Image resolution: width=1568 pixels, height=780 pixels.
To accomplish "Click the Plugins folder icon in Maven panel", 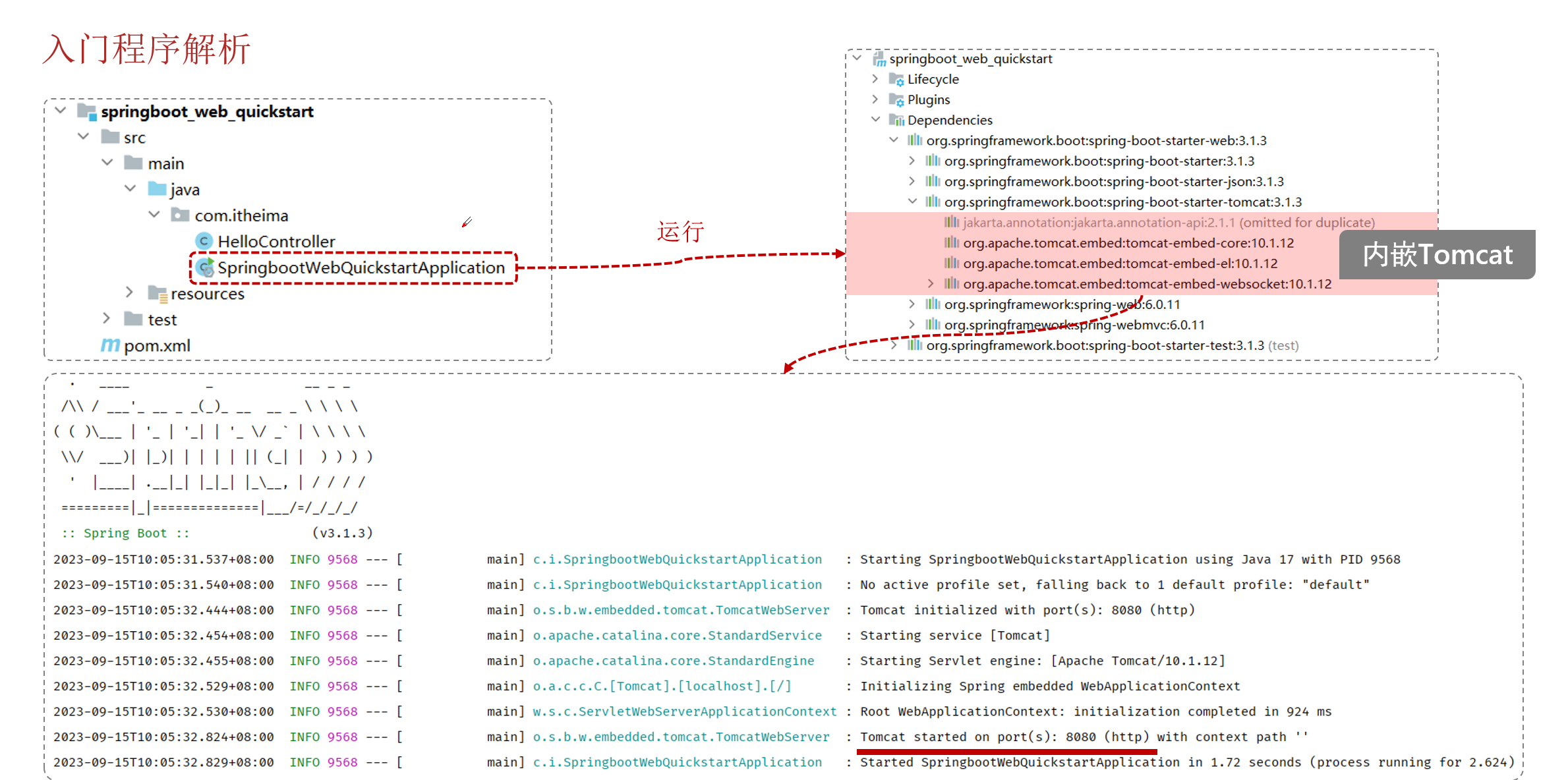I will pyautogui.click(x=896, y=99).
